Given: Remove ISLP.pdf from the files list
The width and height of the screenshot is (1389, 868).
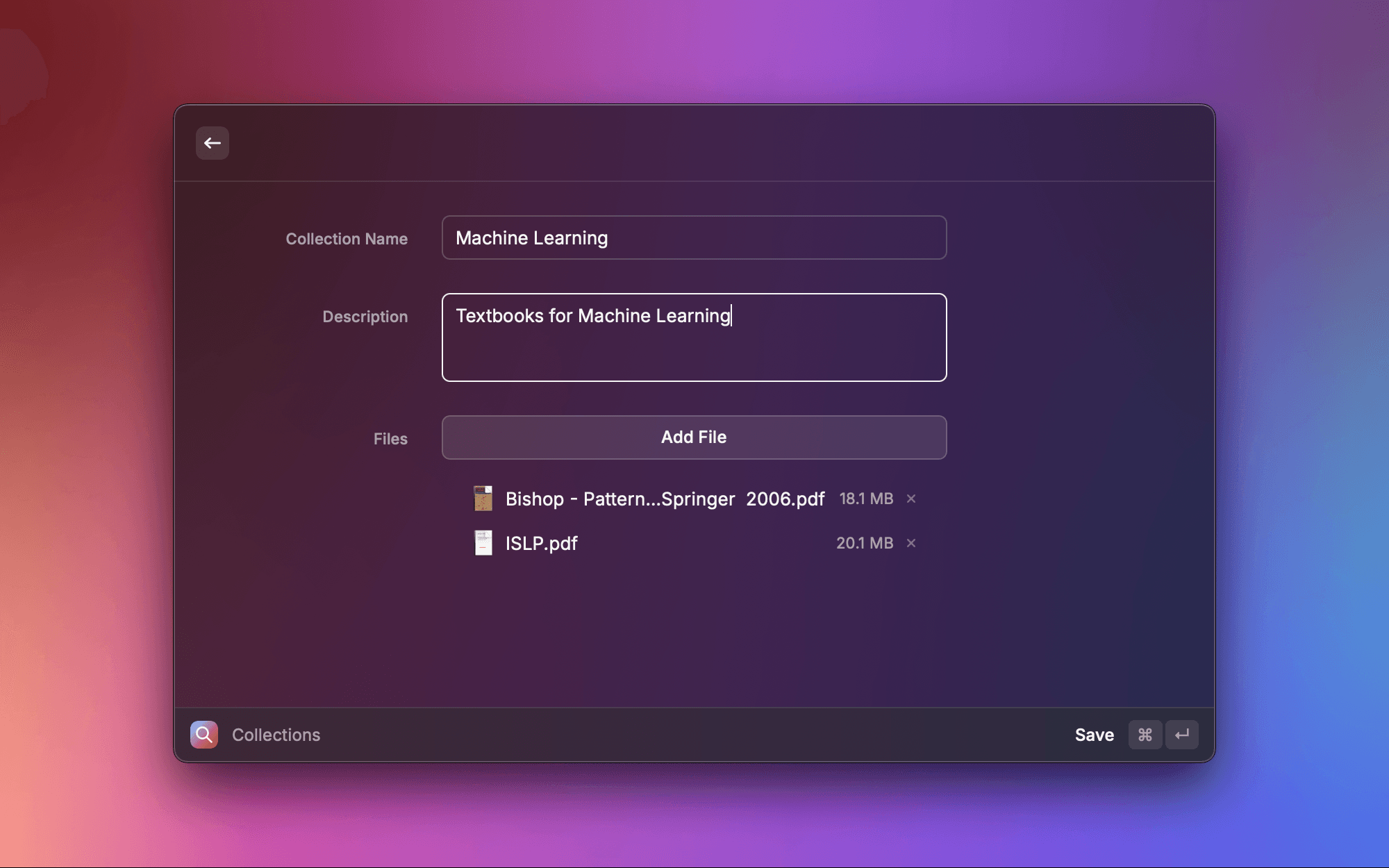Looking at the screenshot, I should tap(911, 543).
